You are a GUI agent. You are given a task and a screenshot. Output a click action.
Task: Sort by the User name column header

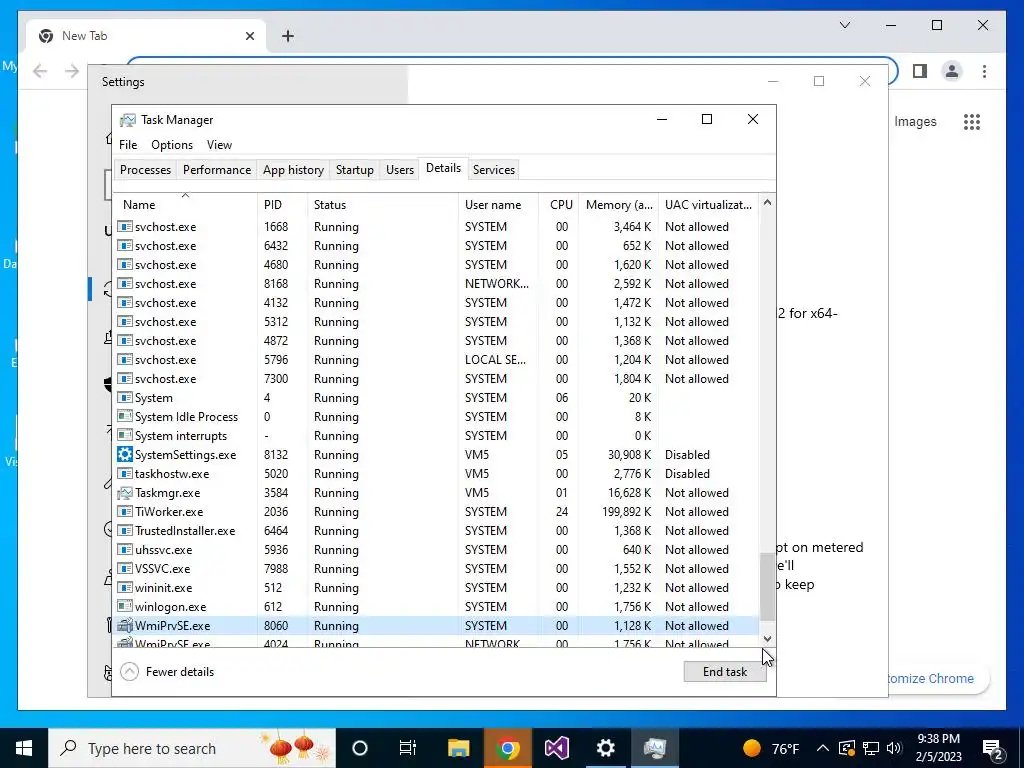(498, 204)
